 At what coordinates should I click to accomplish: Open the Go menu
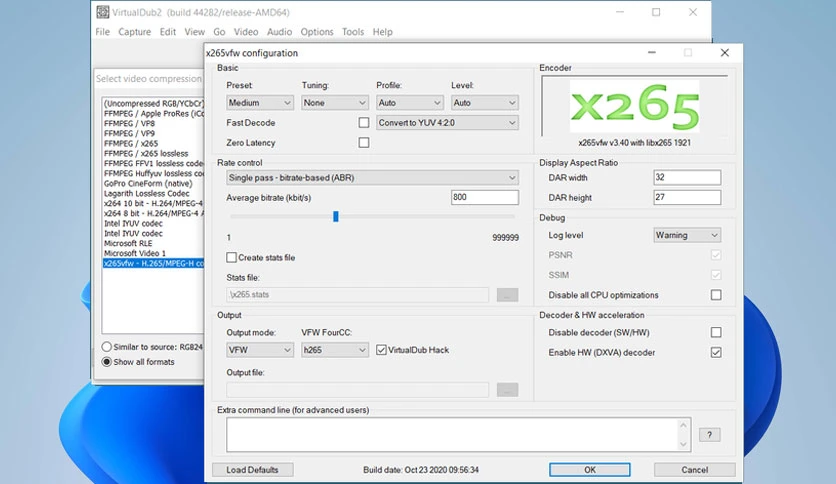pyautogui.click(x=219, y=31)
